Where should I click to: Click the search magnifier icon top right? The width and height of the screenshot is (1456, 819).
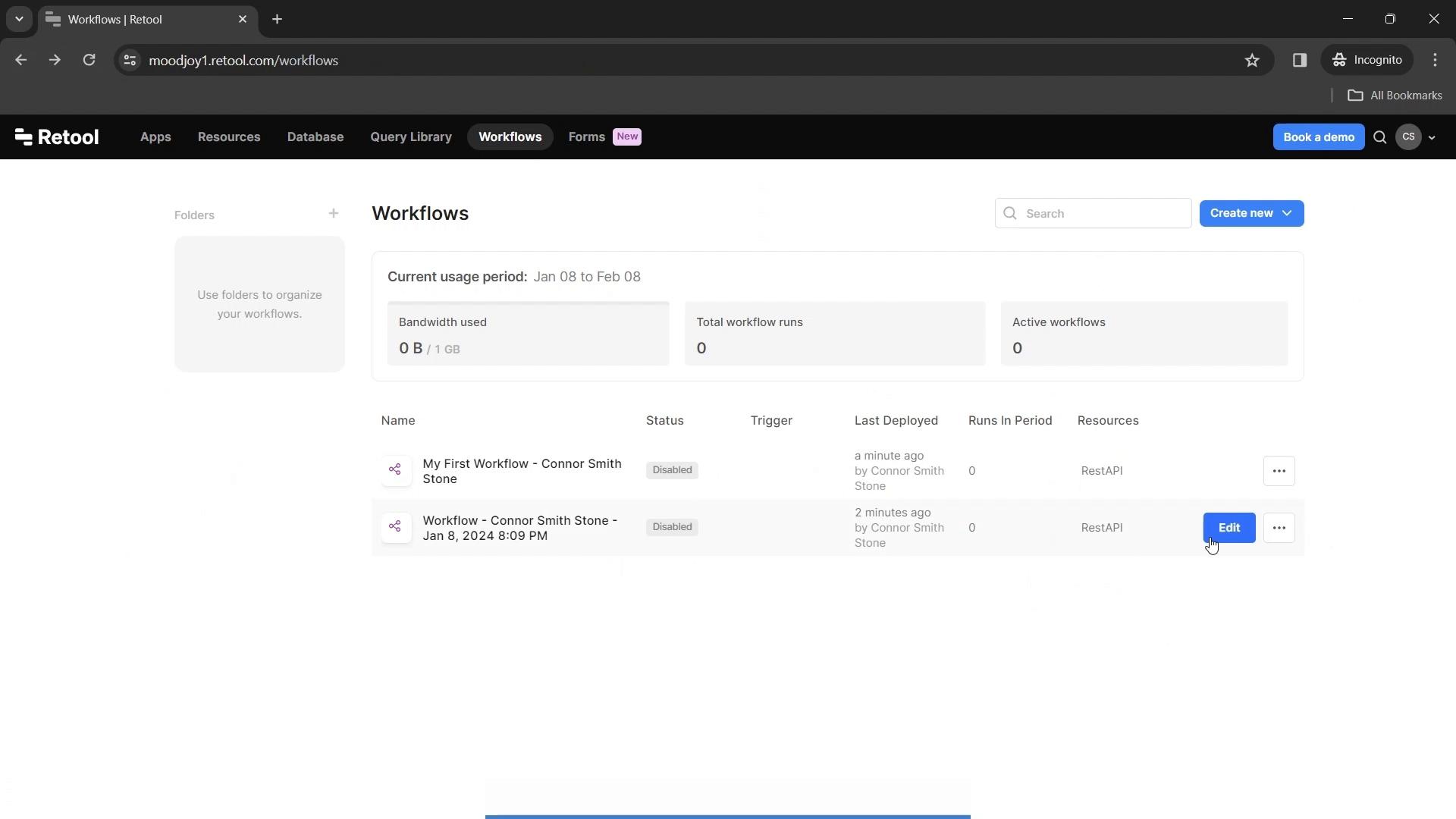coord(1380,137)
